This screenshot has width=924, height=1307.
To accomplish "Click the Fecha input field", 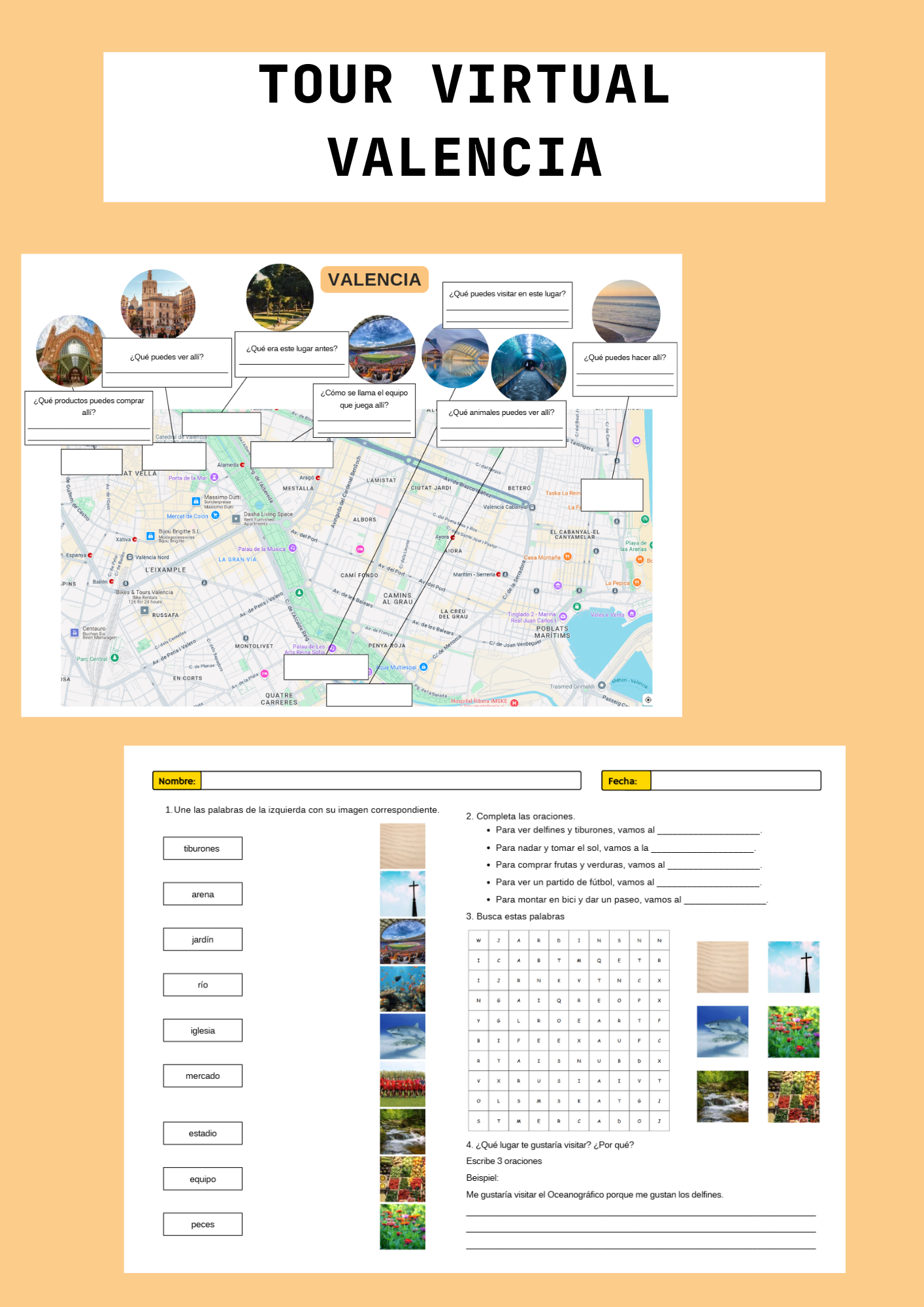I will pyautogui.click(x=736, y=780).
